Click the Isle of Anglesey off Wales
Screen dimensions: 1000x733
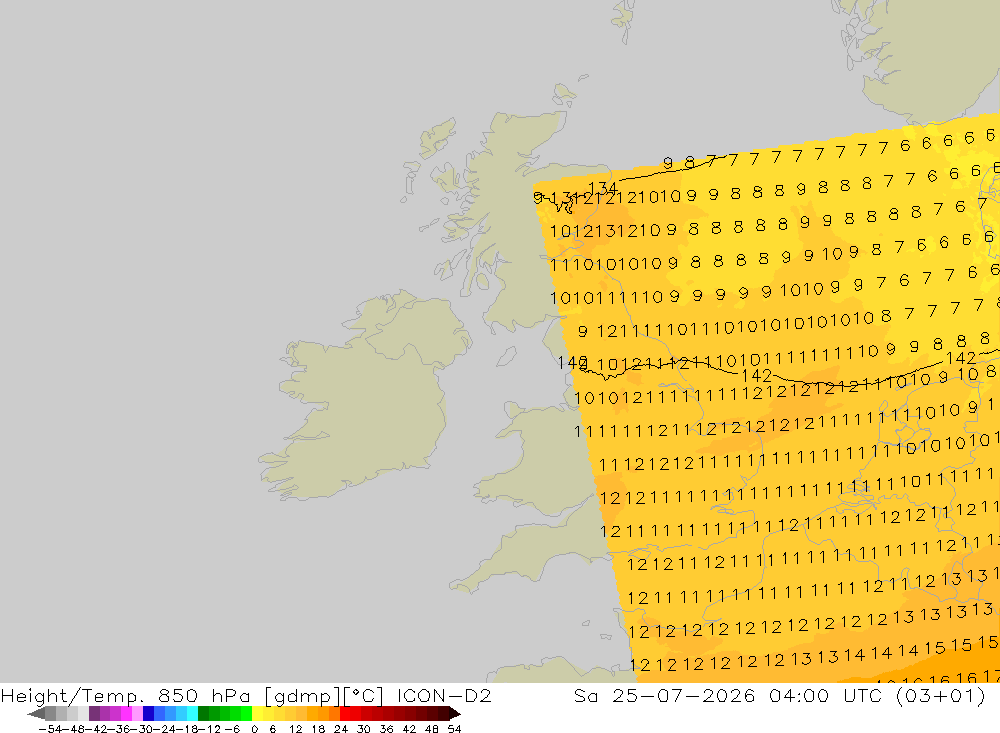pyautogui.click(x=514, y=410)
